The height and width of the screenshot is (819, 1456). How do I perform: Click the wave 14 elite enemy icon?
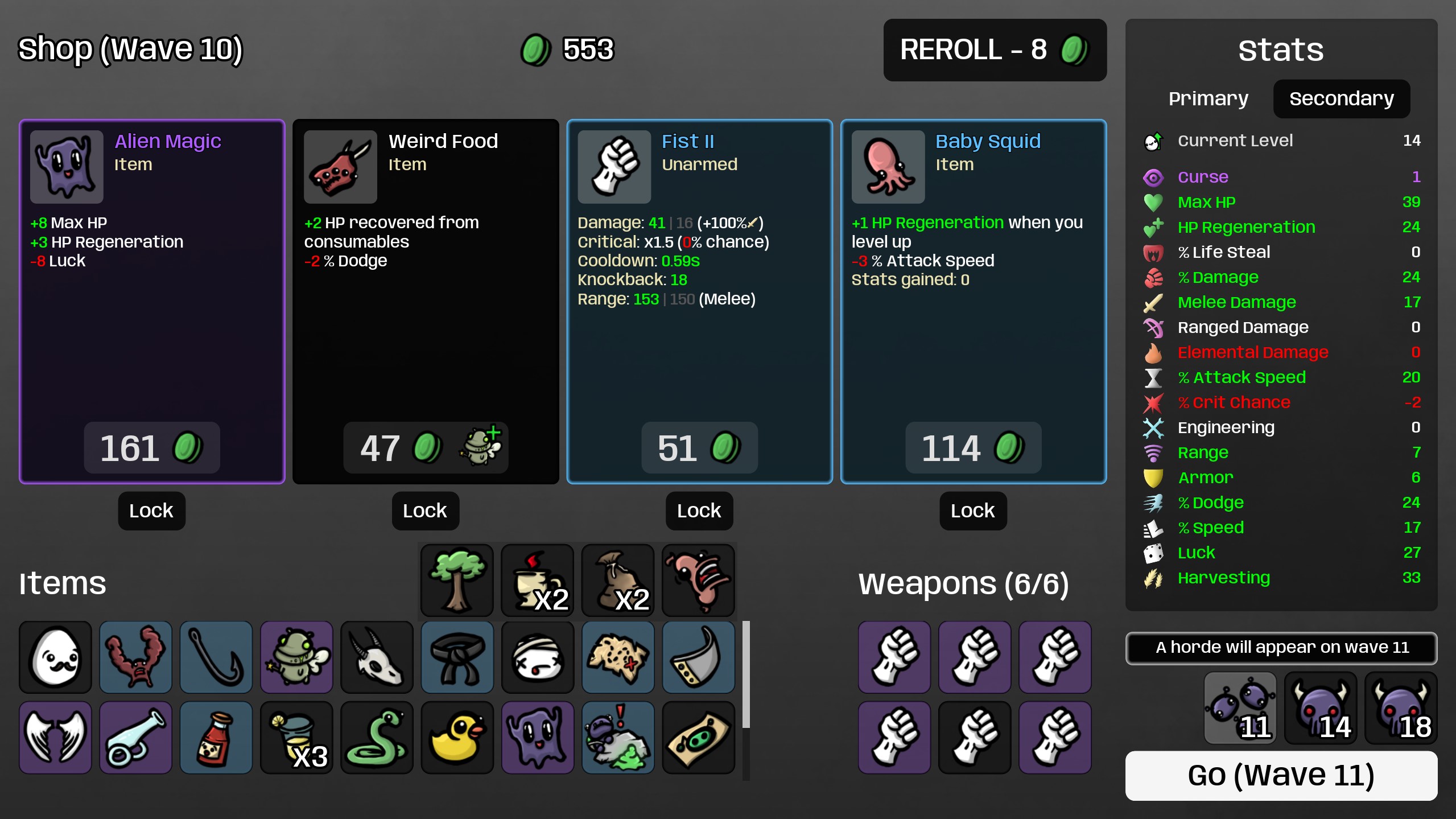pyautogui.click(x=1321, y=708)
